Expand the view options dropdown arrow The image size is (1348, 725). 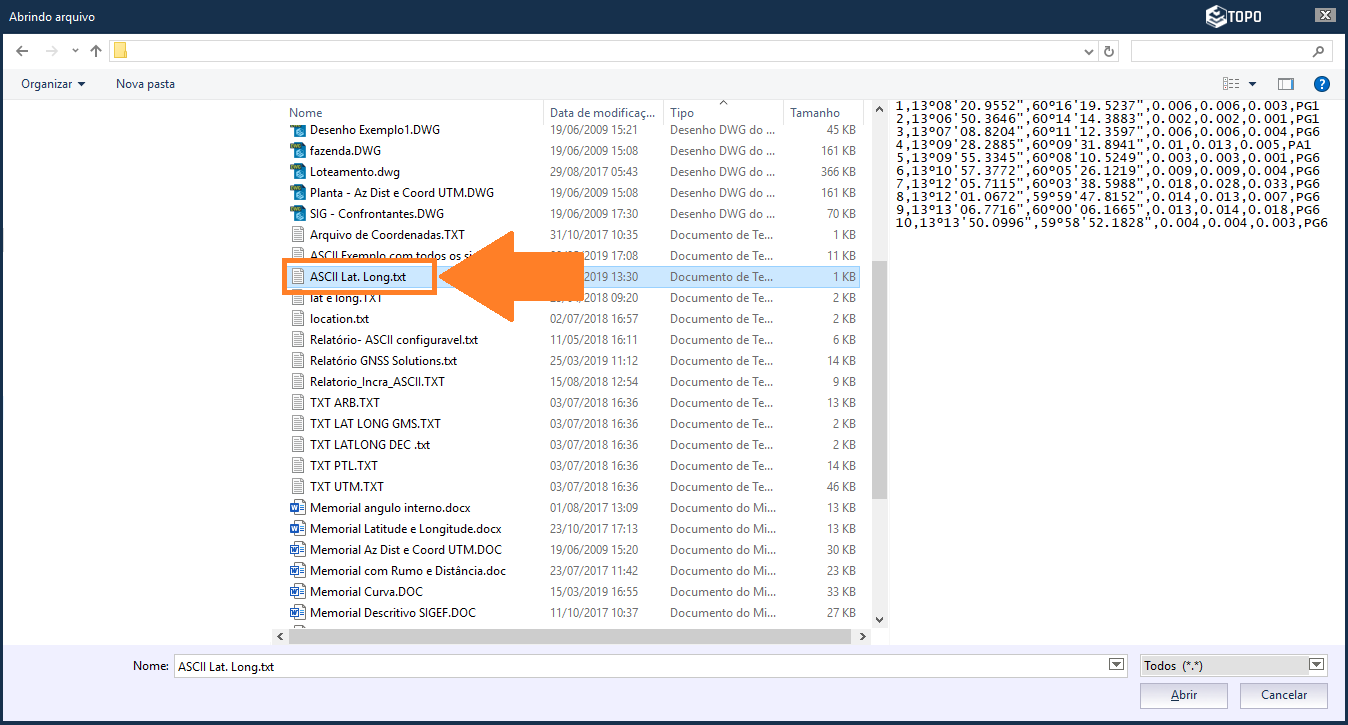[x=1252, y=84]
